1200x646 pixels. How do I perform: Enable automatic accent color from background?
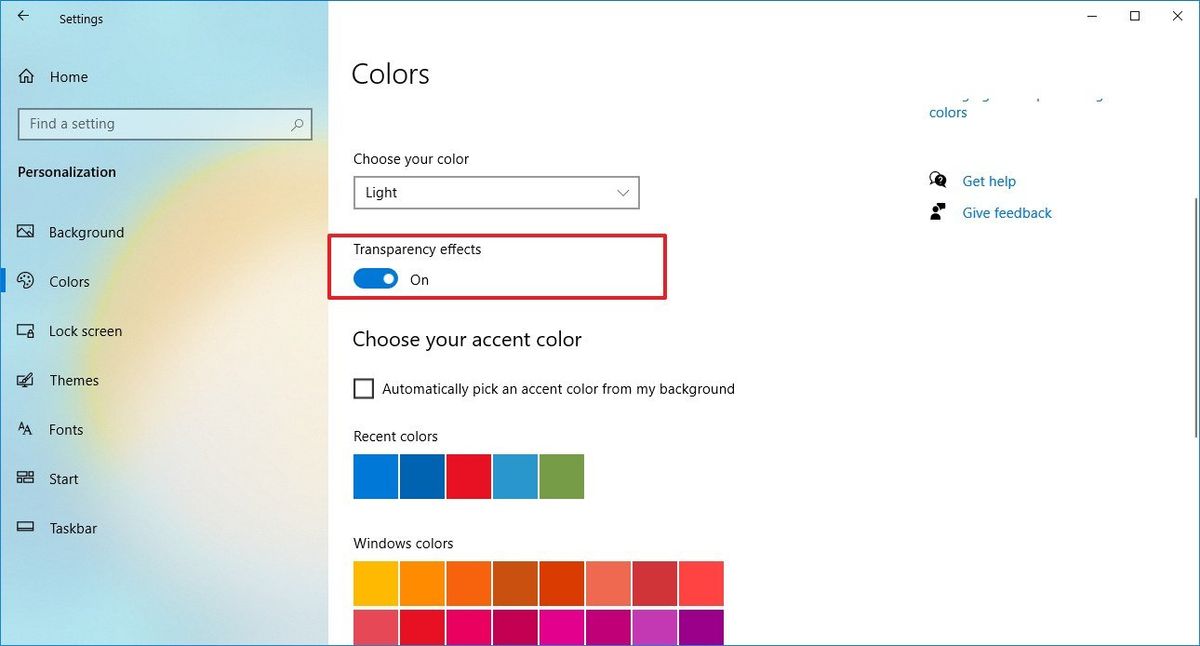pyautogui.click(x=364, y=388)
